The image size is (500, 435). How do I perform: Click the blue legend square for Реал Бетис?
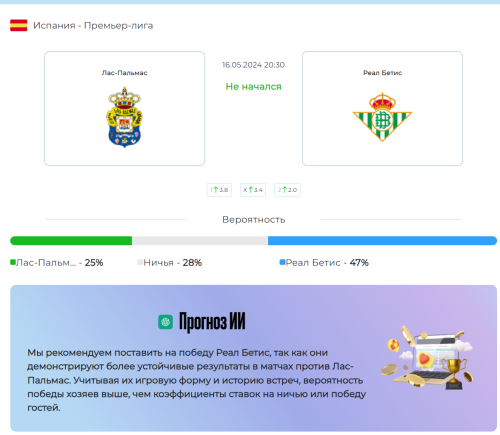tap(282, 262)
